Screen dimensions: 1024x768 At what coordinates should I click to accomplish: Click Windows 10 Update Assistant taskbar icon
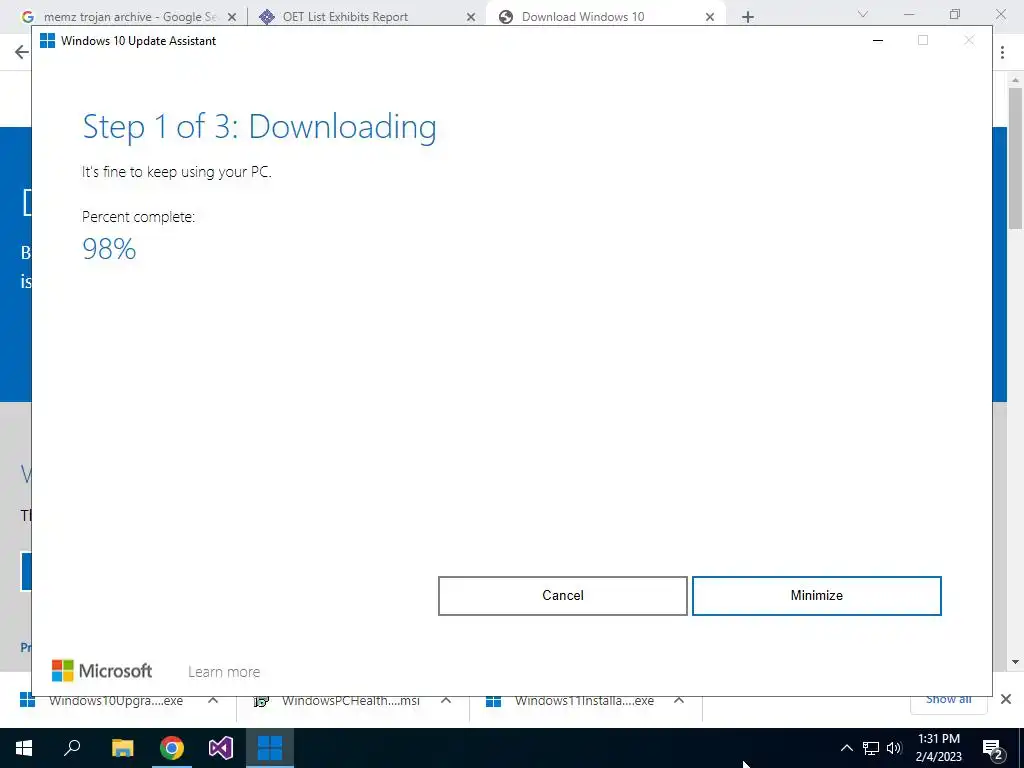coord(270,748)
